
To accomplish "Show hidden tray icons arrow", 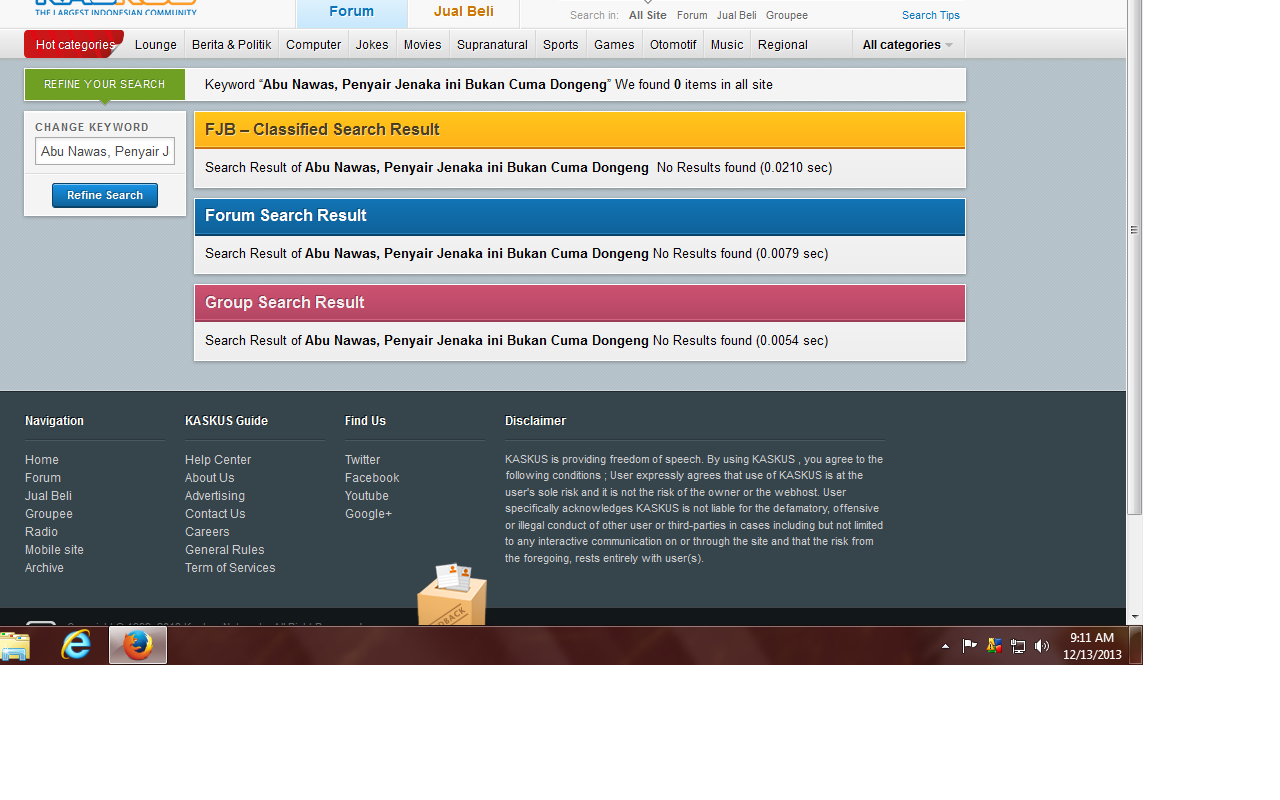I will [945, 646].
